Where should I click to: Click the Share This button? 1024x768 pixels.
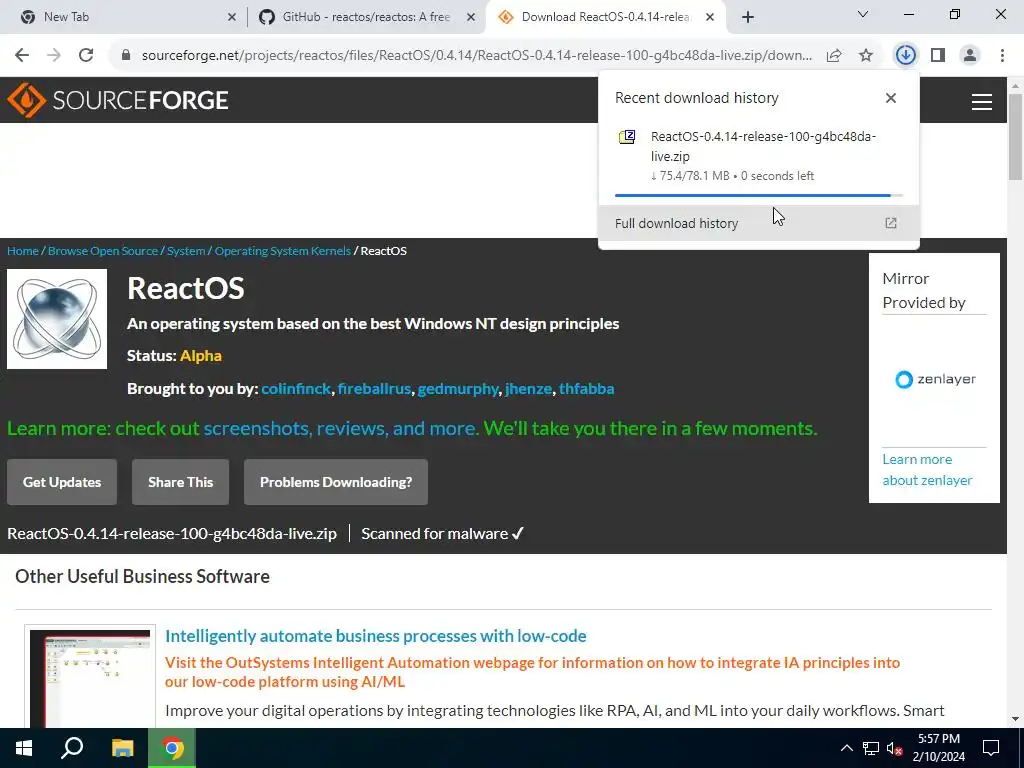[x=180, y=482]
